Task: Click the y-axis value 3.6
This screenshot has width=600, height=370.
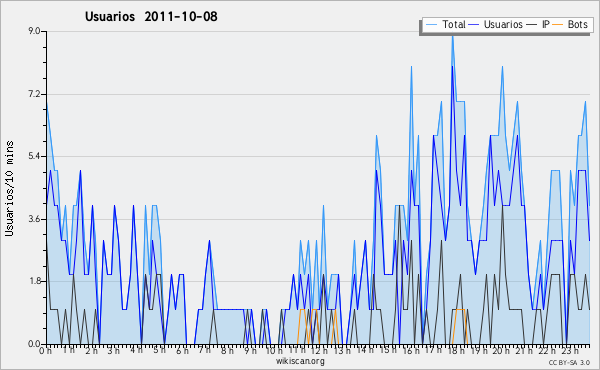Action: pyautogui.click(x=34, y=219)
